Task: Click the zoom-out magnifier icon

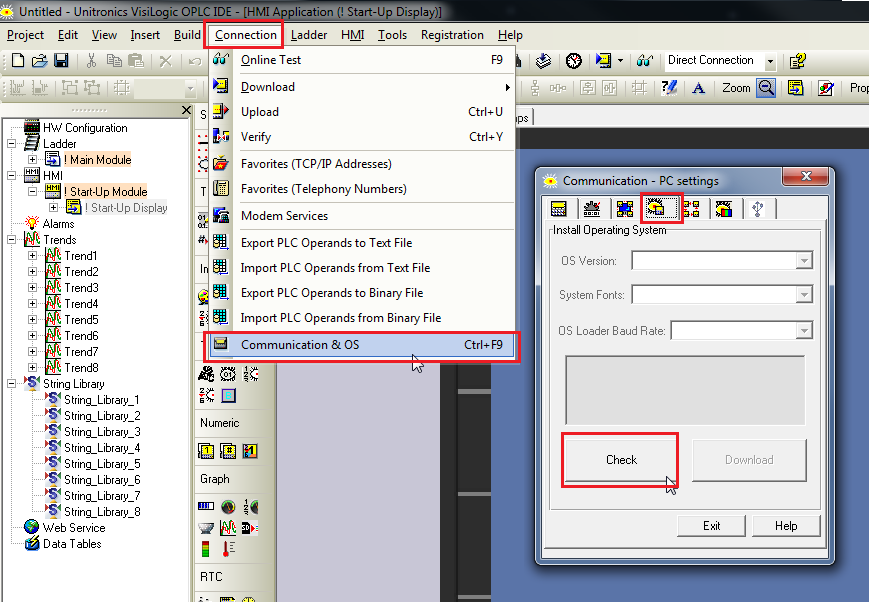Action: [x=766, y=88]
